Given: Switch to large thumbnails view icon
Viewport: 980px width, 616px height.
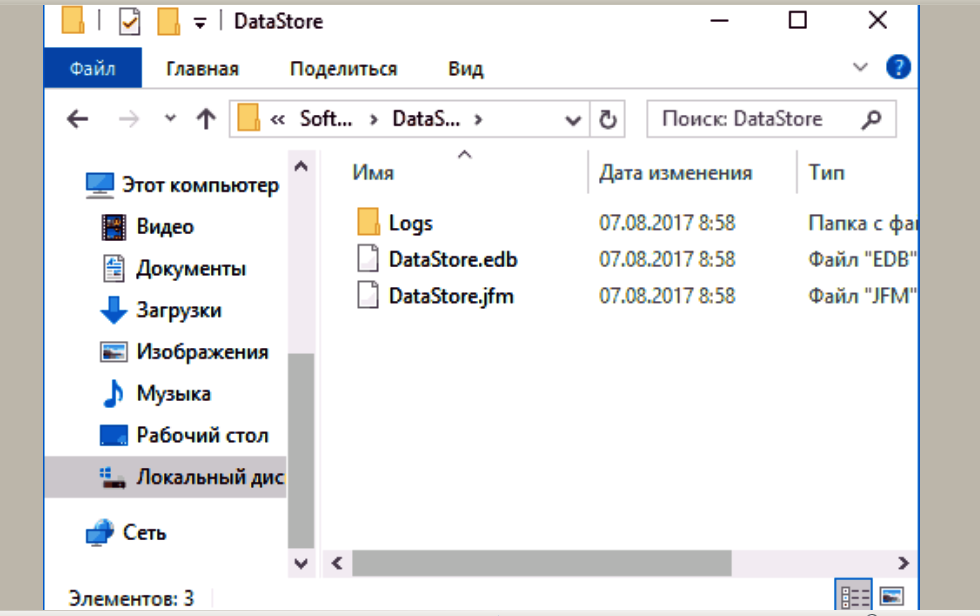Looking at the screenshot, I should pos(891,597).
